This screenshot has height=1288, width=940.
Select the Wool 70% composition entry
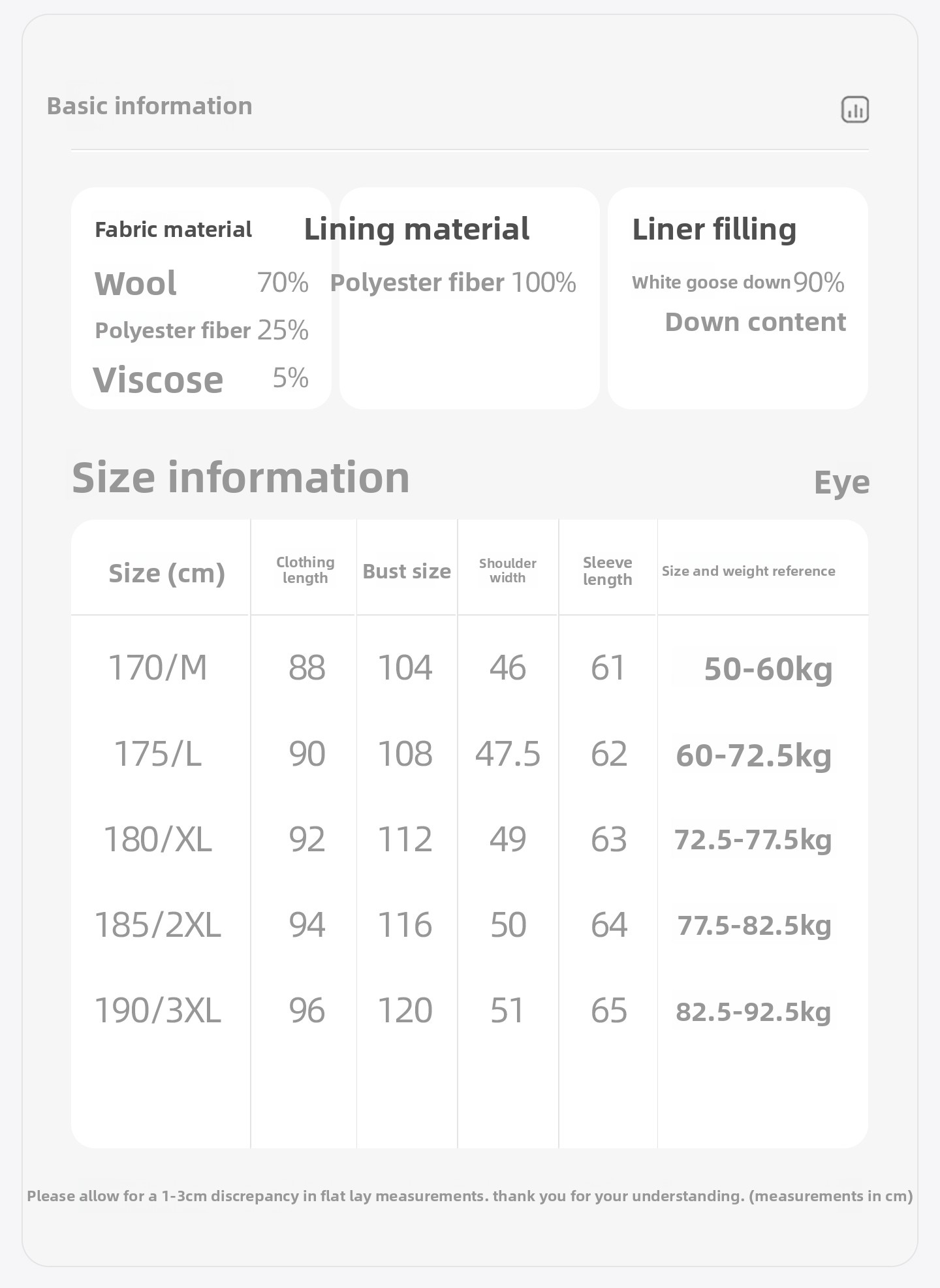(201, 283)
